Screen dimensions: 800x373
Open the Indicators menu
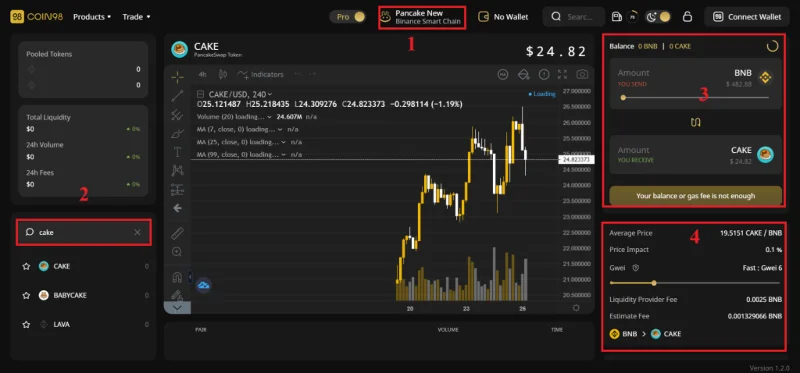click(260, 74)
